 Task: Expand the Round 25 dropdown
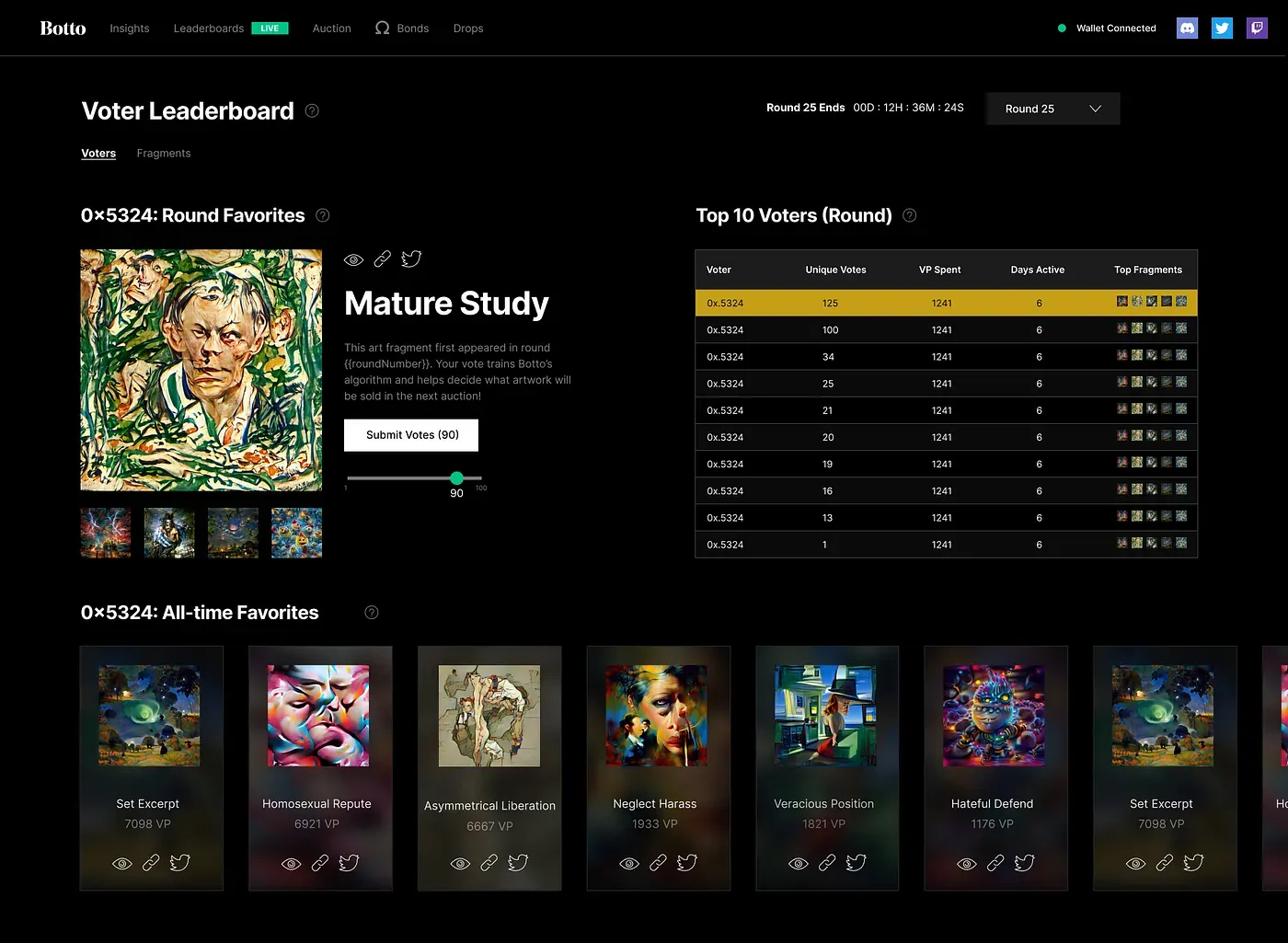1052,109
